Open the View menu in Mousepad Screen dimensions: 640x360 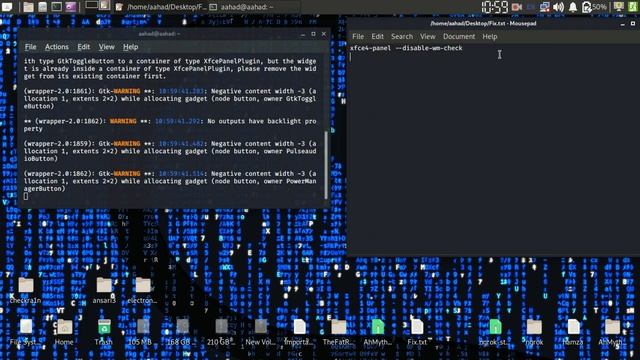pyautogui.click(x=428, y=37)
